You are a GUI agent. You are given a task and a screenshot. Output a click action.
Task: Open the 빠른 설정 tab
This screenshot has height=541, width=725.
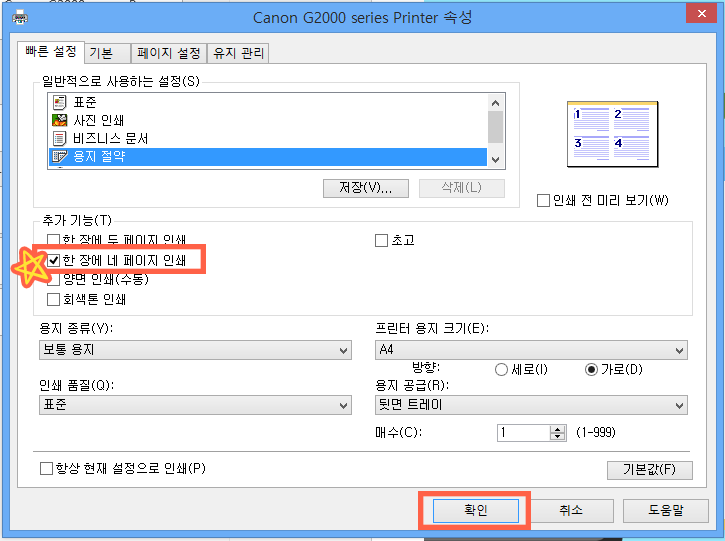pos(51,51)
